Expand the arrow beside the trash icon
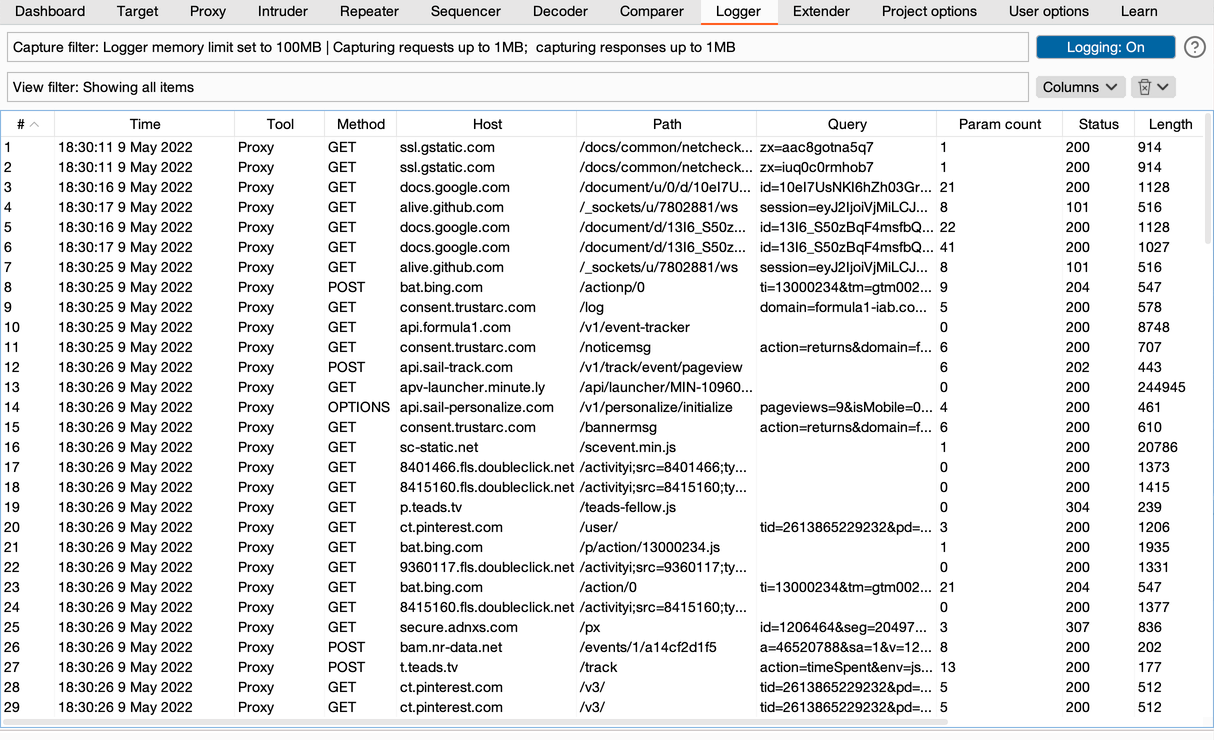 (x=1163, y=87)
